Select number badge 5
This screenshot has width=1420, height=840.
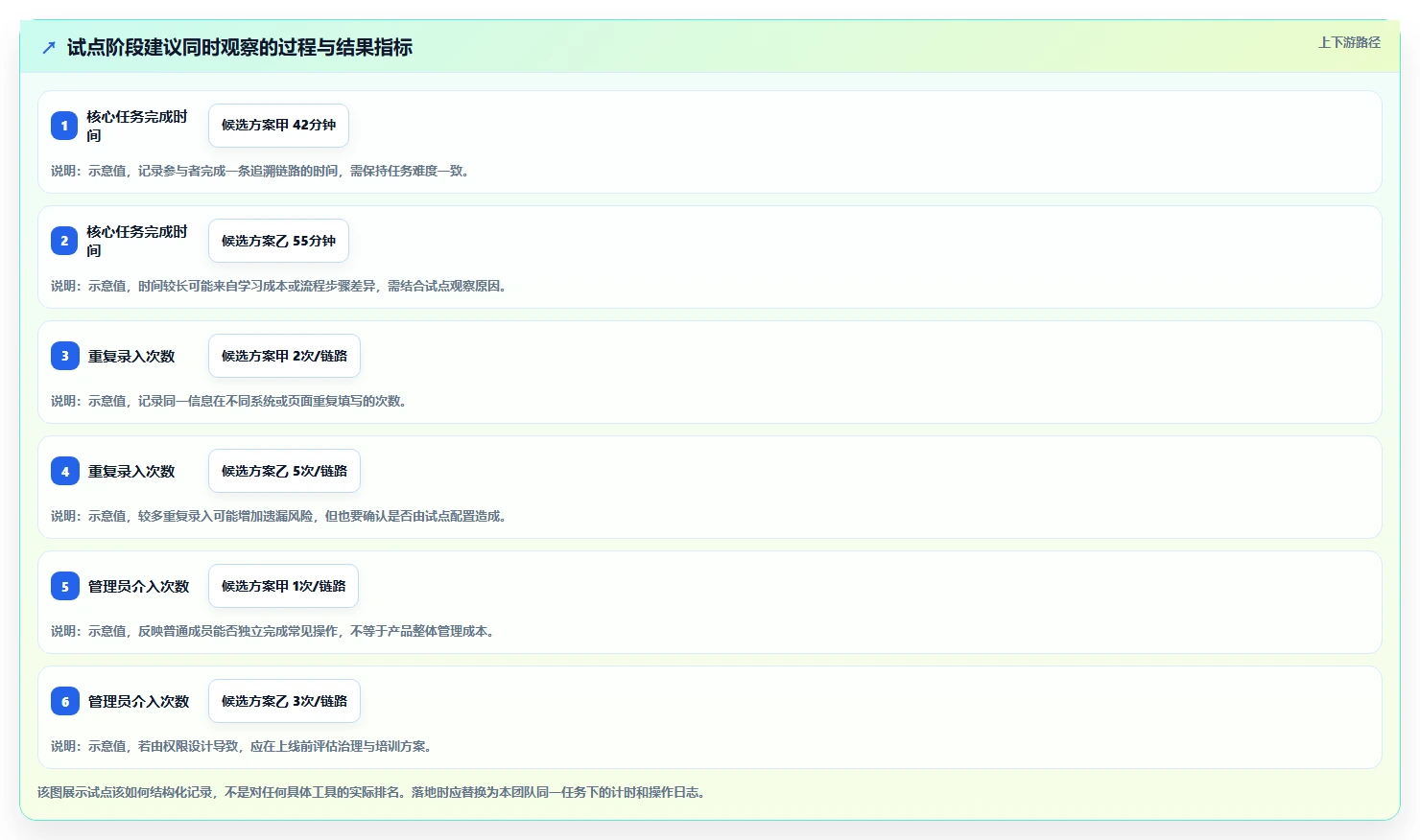pyautogui.click(x=64, y=586)
